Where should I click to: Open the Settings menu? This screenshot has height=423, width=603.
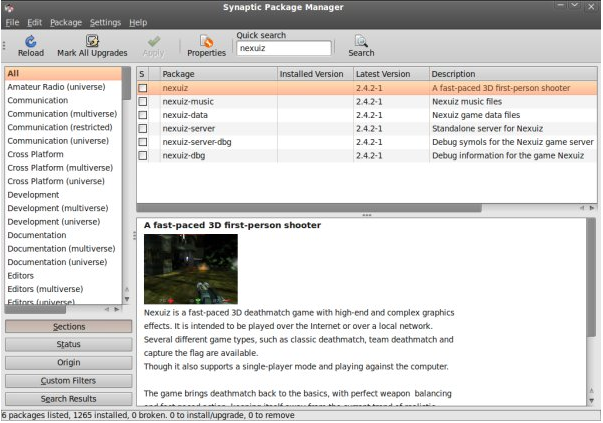[x=105, y=23]
